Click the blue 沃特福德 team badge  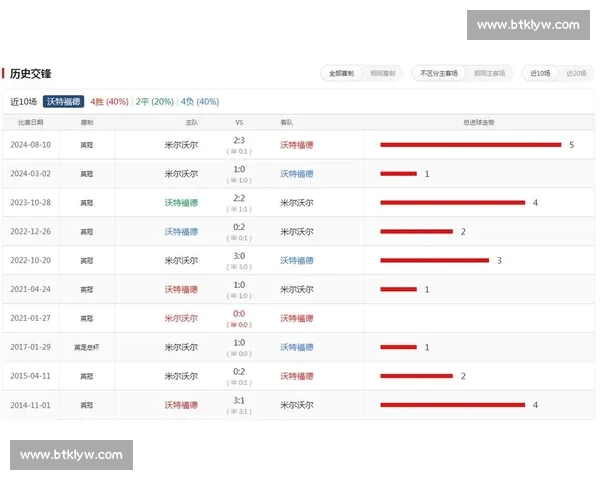(x=63, y=101)
